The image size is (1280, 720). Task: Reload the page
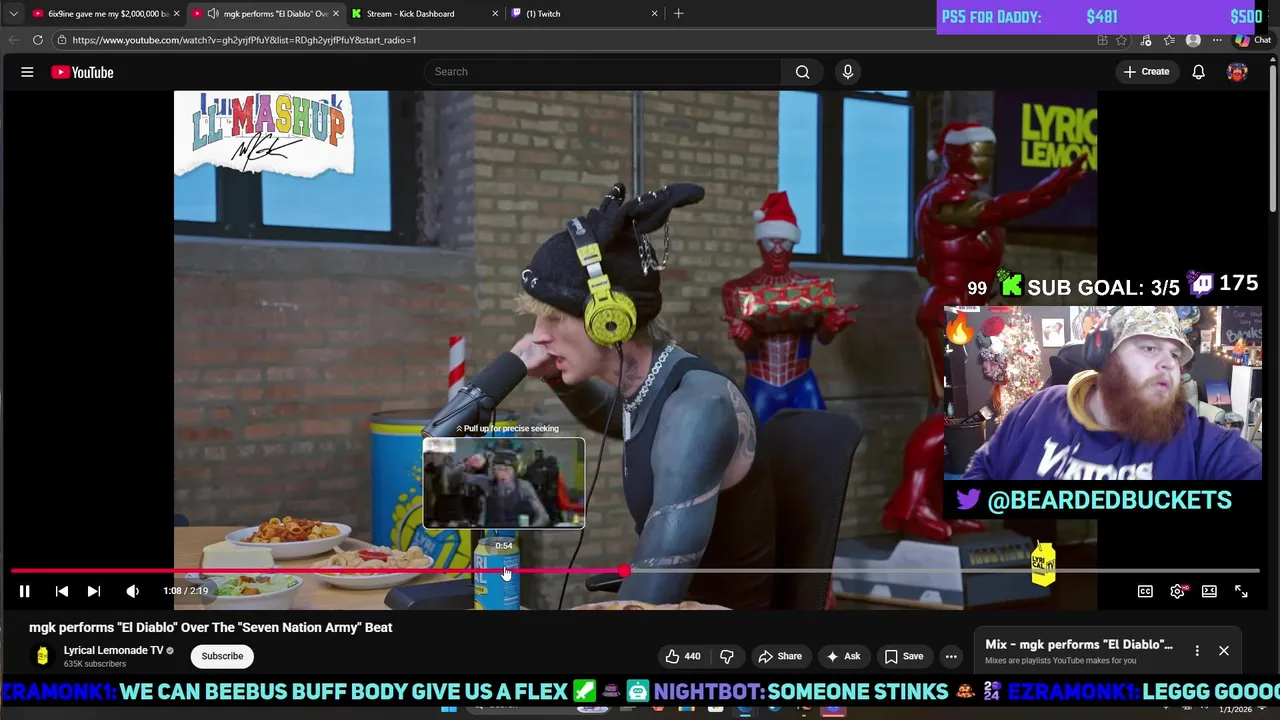38,40
